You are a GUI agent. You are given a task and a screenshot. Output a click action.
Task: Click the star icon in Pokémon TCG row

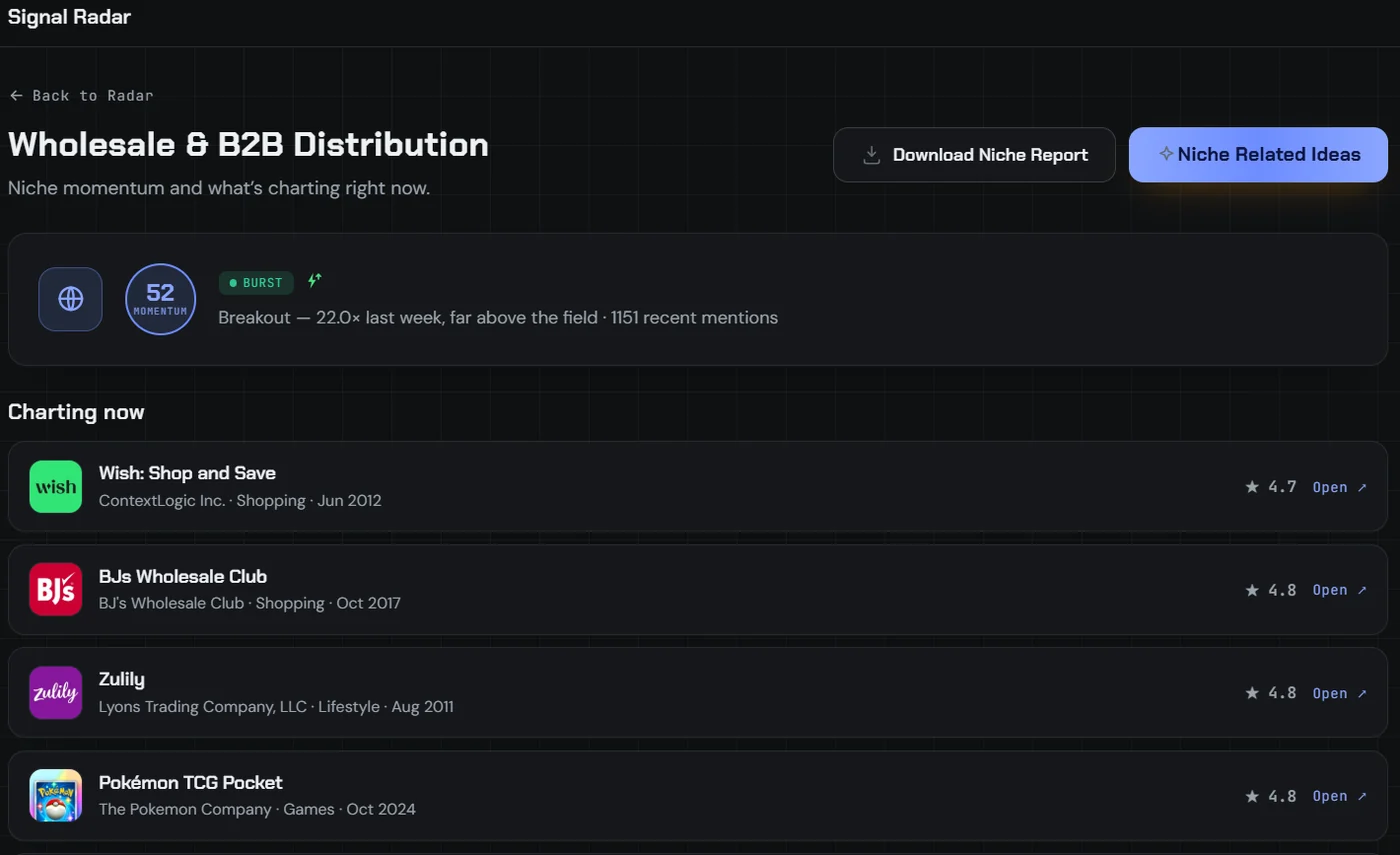(x=1252, y=796)
